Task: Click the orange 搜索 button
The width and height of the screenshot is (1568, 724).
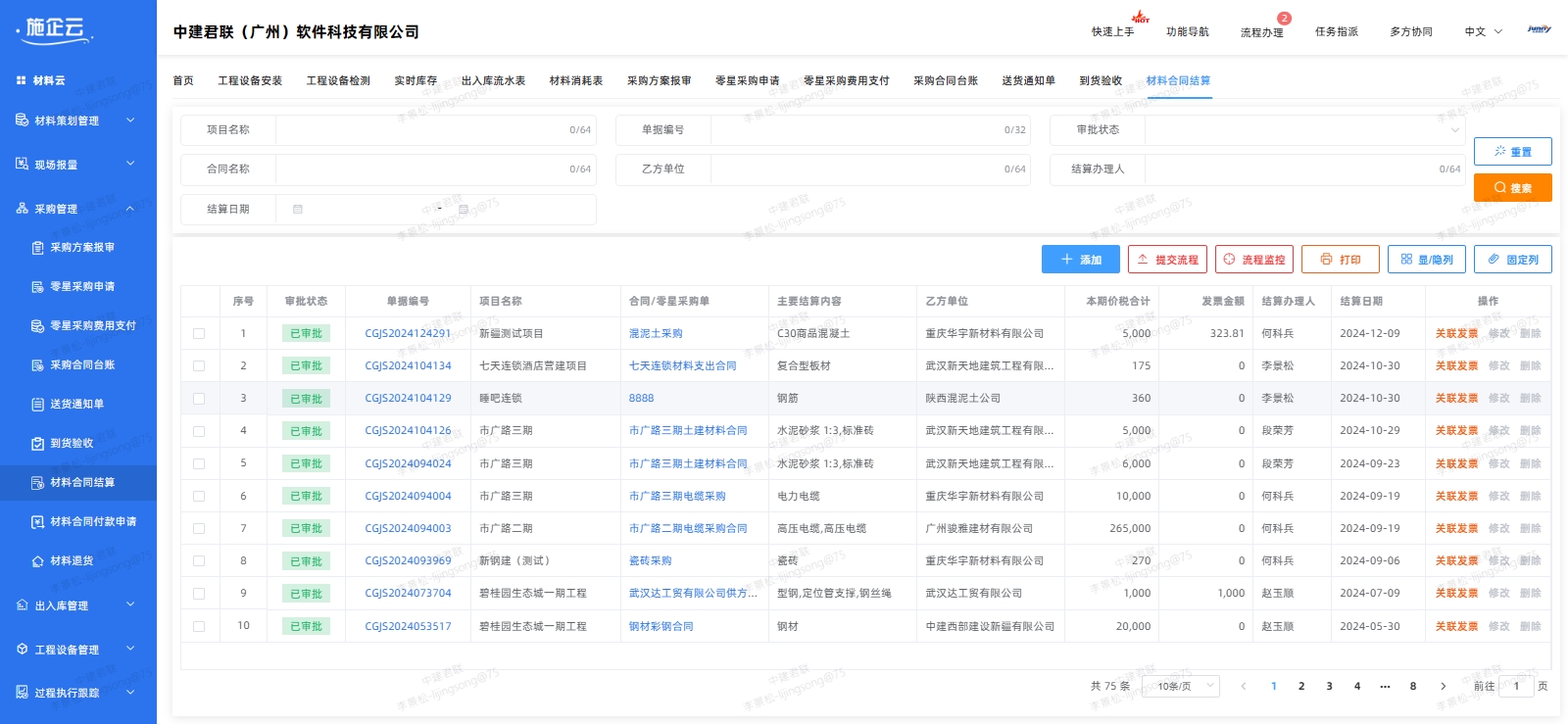Action: click(x=1512, y=188)
